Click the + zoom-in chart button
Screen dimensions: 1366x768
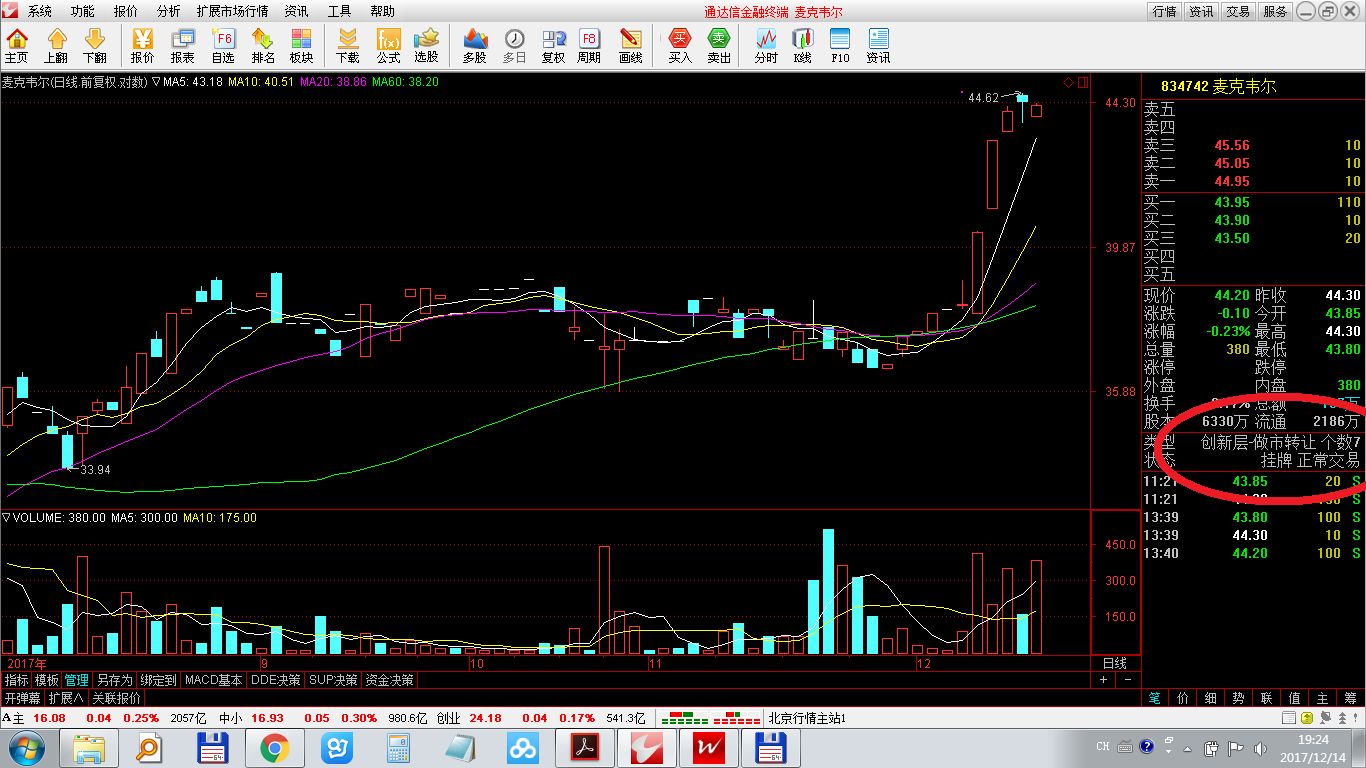1104,680
